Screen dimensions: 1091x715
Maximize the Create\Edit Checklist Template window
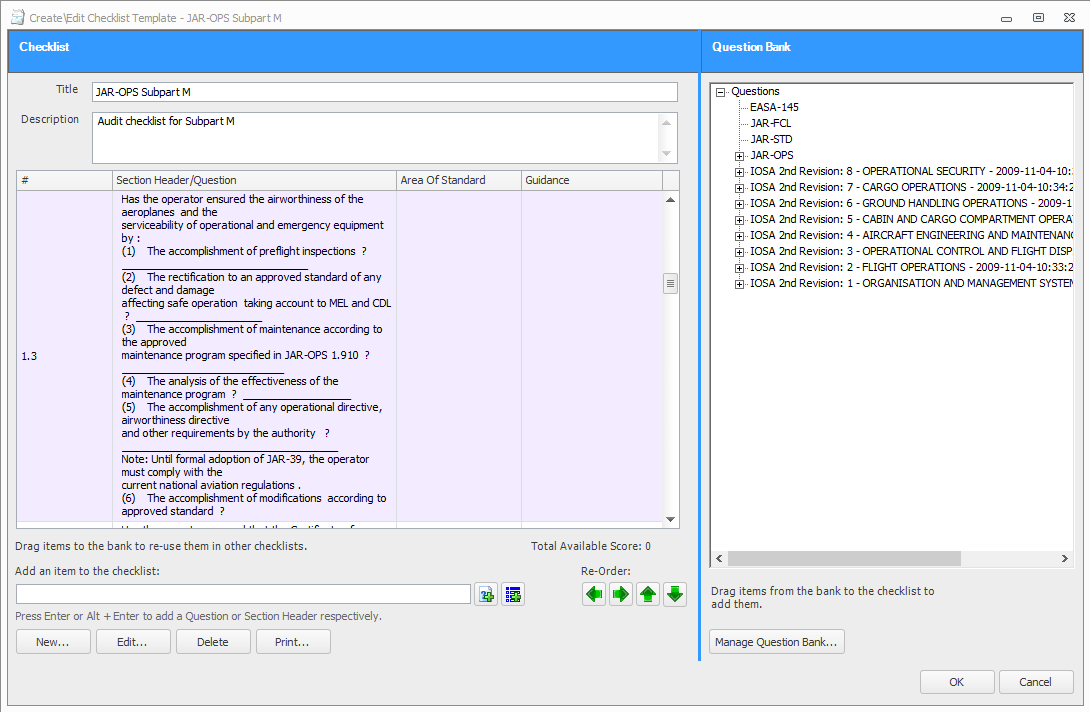click(x=1038, y=18)
